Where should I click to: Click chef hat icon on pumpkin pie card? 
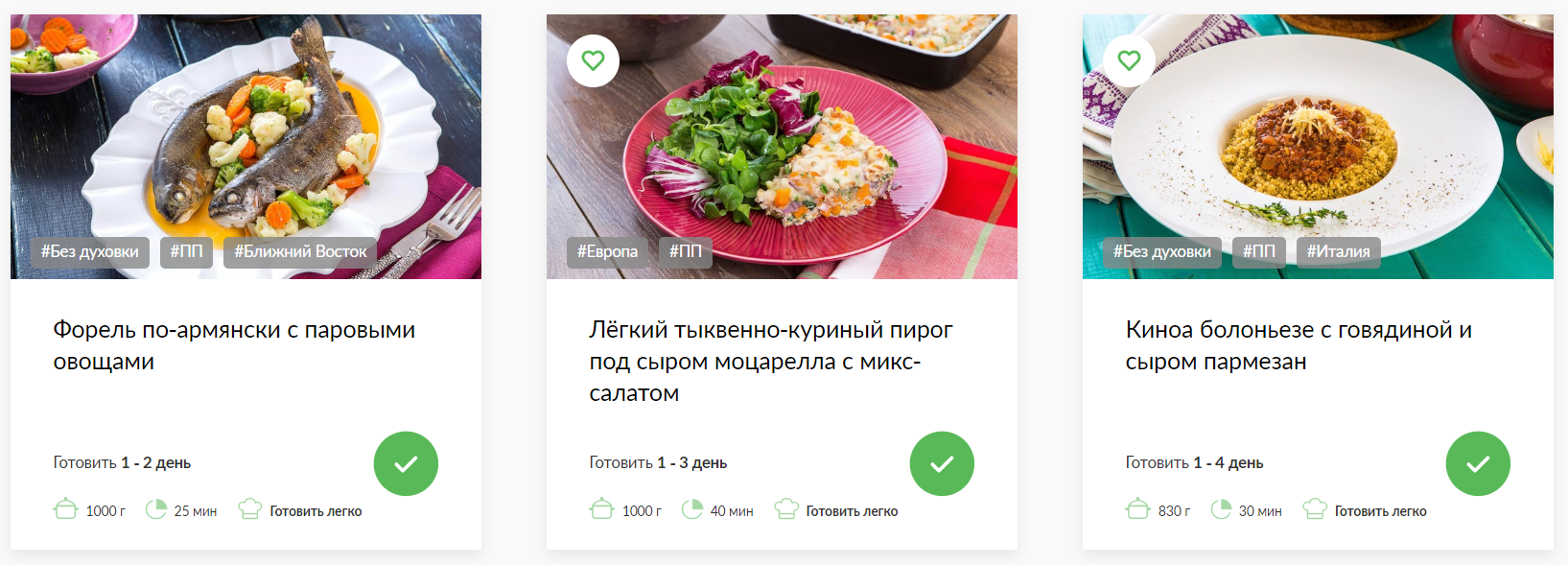click(786, 508)
